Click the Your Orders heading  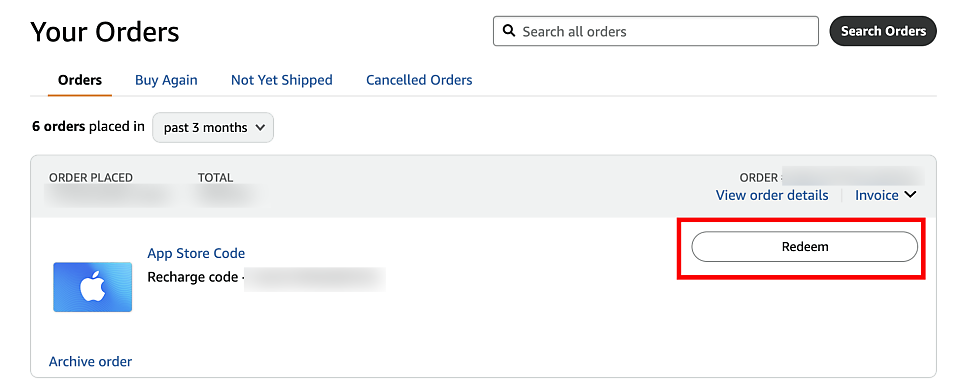click(105, 31)
